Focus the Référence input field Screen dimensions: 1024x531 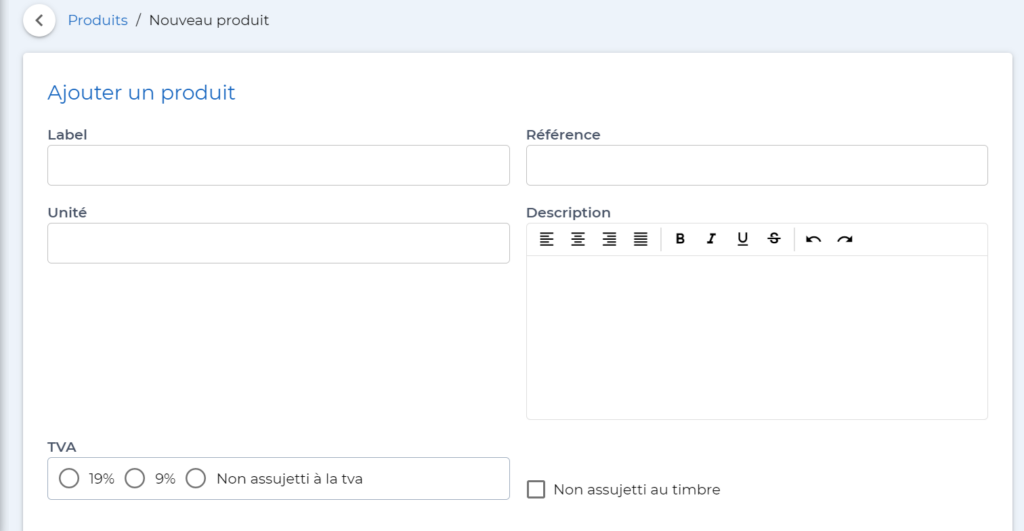coord(757,165)
